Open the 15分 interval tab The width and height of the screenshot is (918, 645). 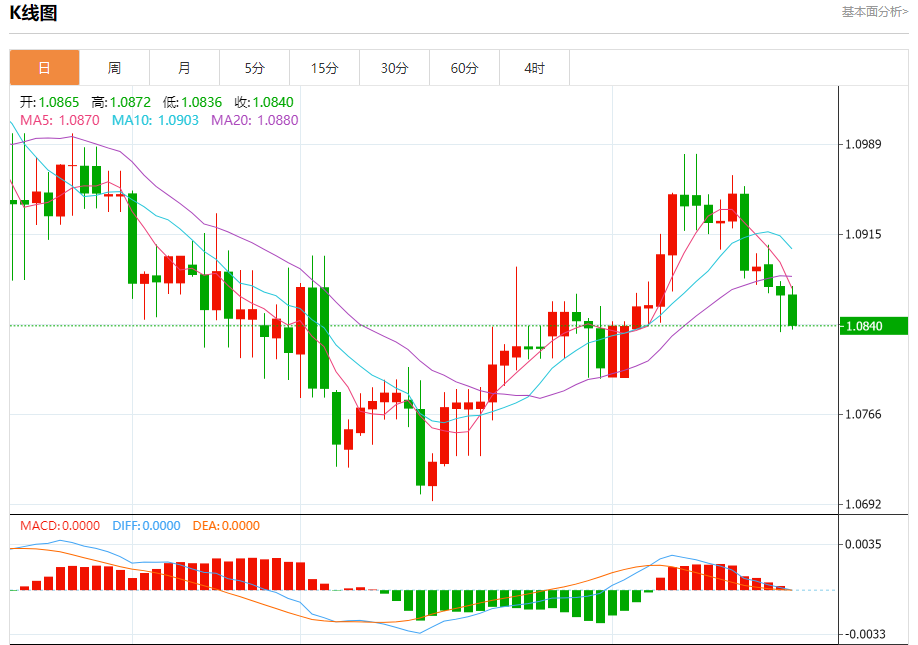click(324, 68)
